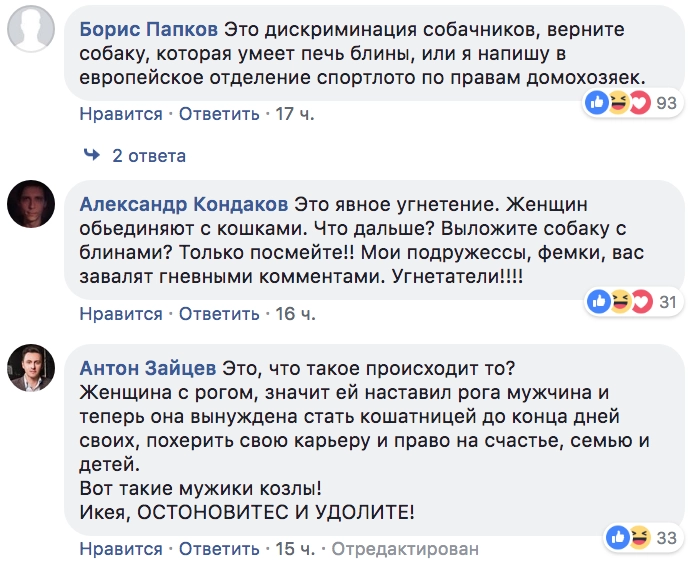Open the "16 ч." timestamp link
The width and height of the screenshot is (698, 570).
(x=294, y=314)
